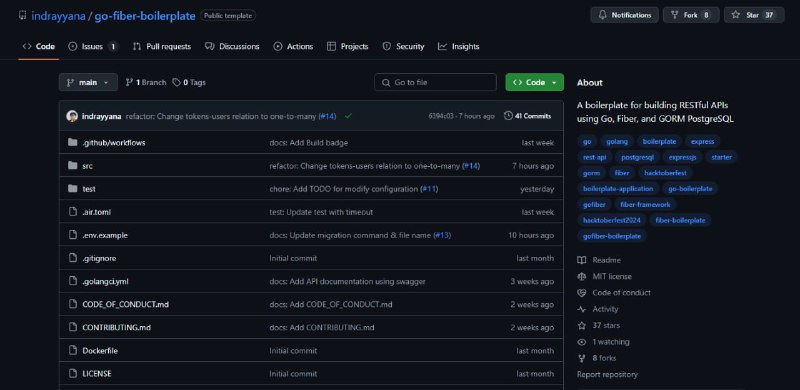Click the Notifications button

624,15
